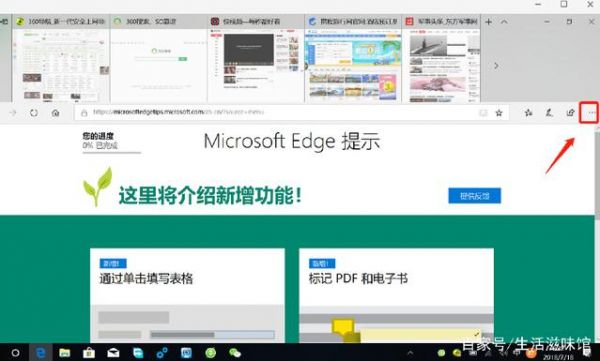Viewport: 600px width, 361px height.
Task: Toggle the Reading view book icon
Action: click(483, 113)
